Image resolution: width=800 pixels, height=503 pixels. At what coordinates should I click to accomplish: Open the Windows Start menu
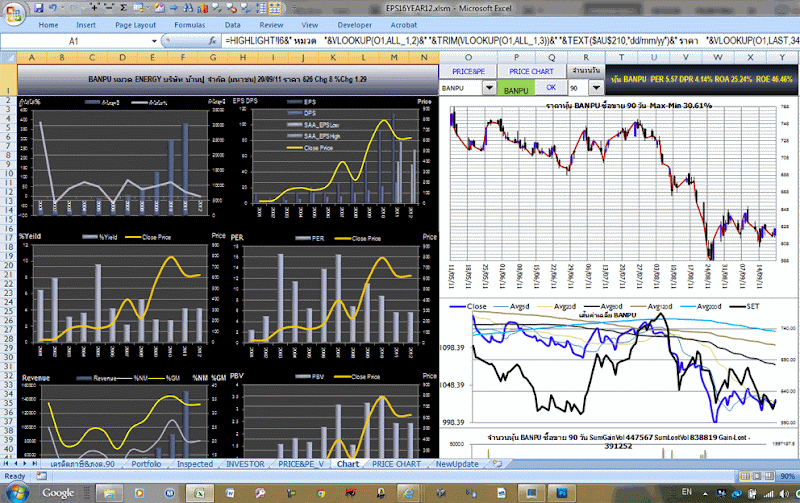pyautogui.click(x=17, y=493)
